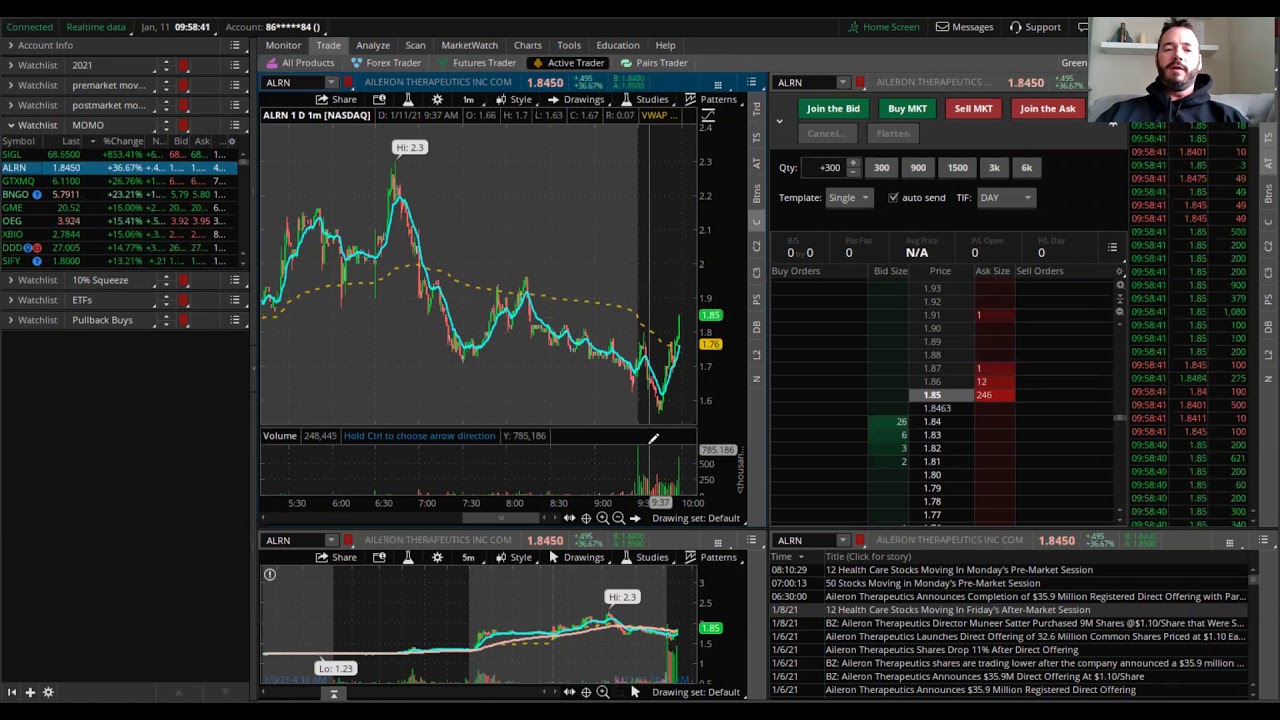Open the MOMO watchlist column settings gear

click(x=233, y=142)
